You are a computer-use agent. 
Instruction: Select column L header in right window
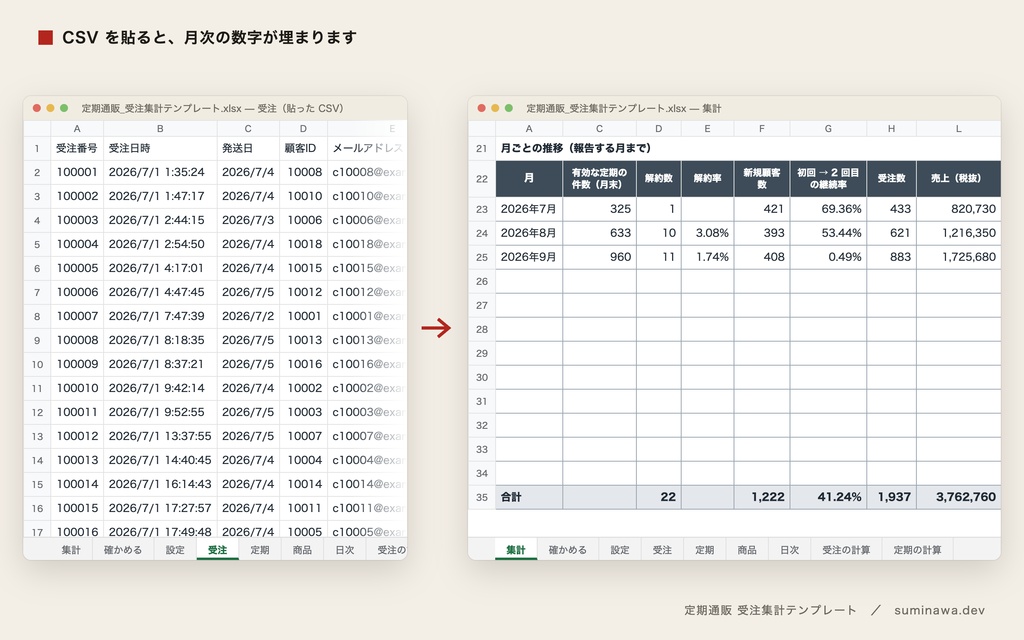(959, 129)
